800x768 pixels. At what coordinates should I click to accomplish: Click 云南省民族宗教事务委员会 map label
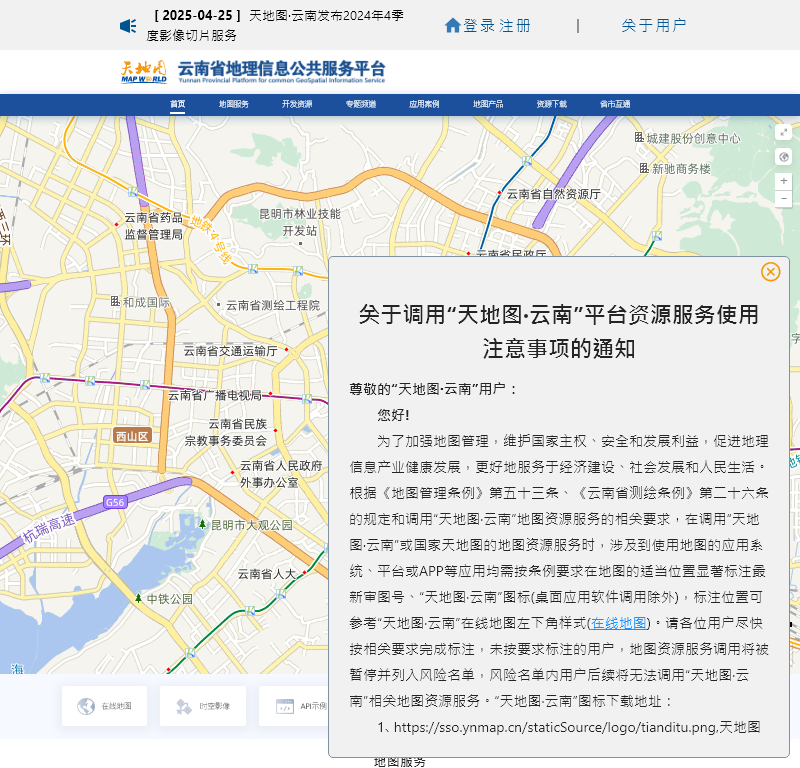tap(226, 432)
